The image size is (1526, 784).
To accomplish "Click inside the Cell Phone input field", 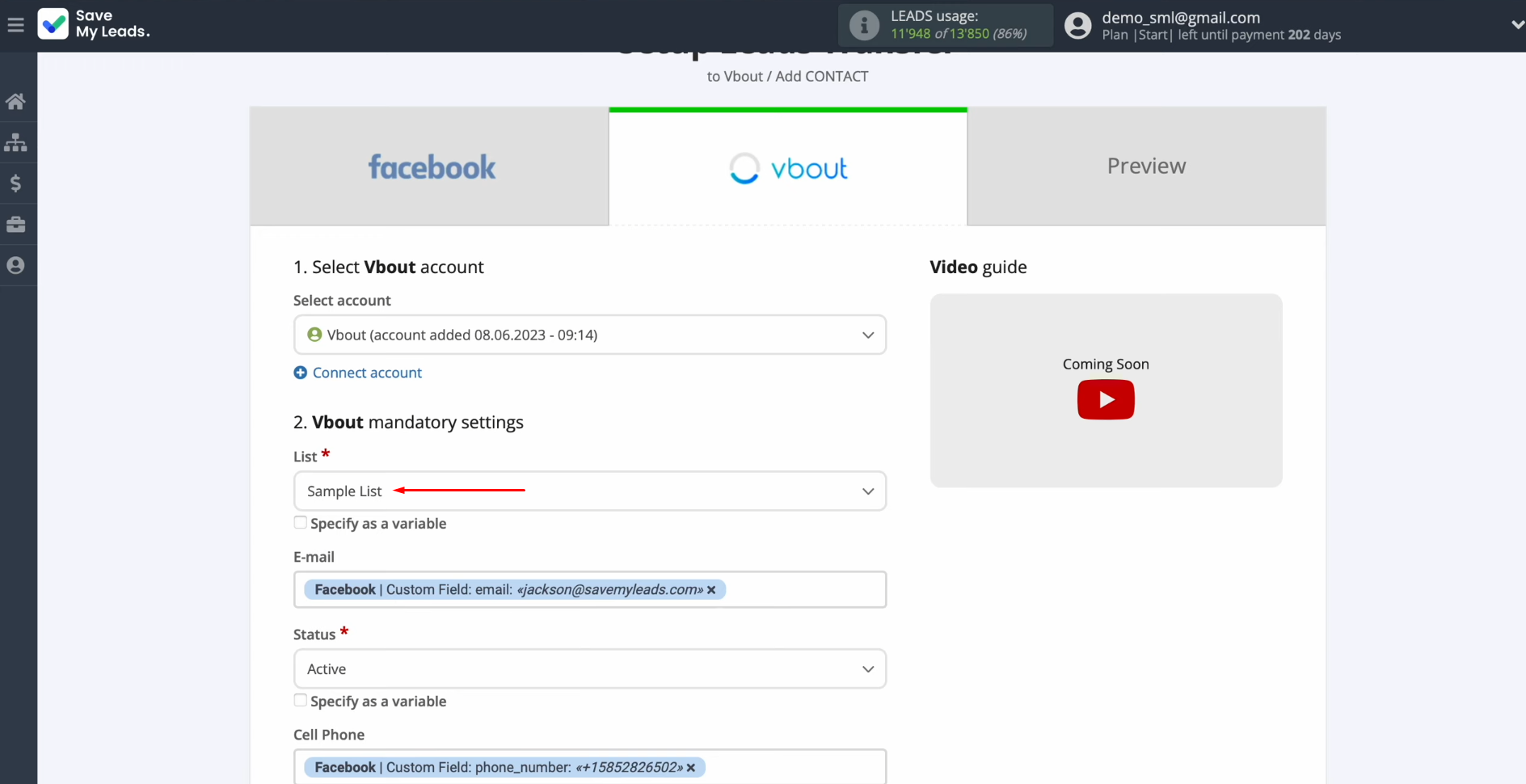I will (590, 767).
